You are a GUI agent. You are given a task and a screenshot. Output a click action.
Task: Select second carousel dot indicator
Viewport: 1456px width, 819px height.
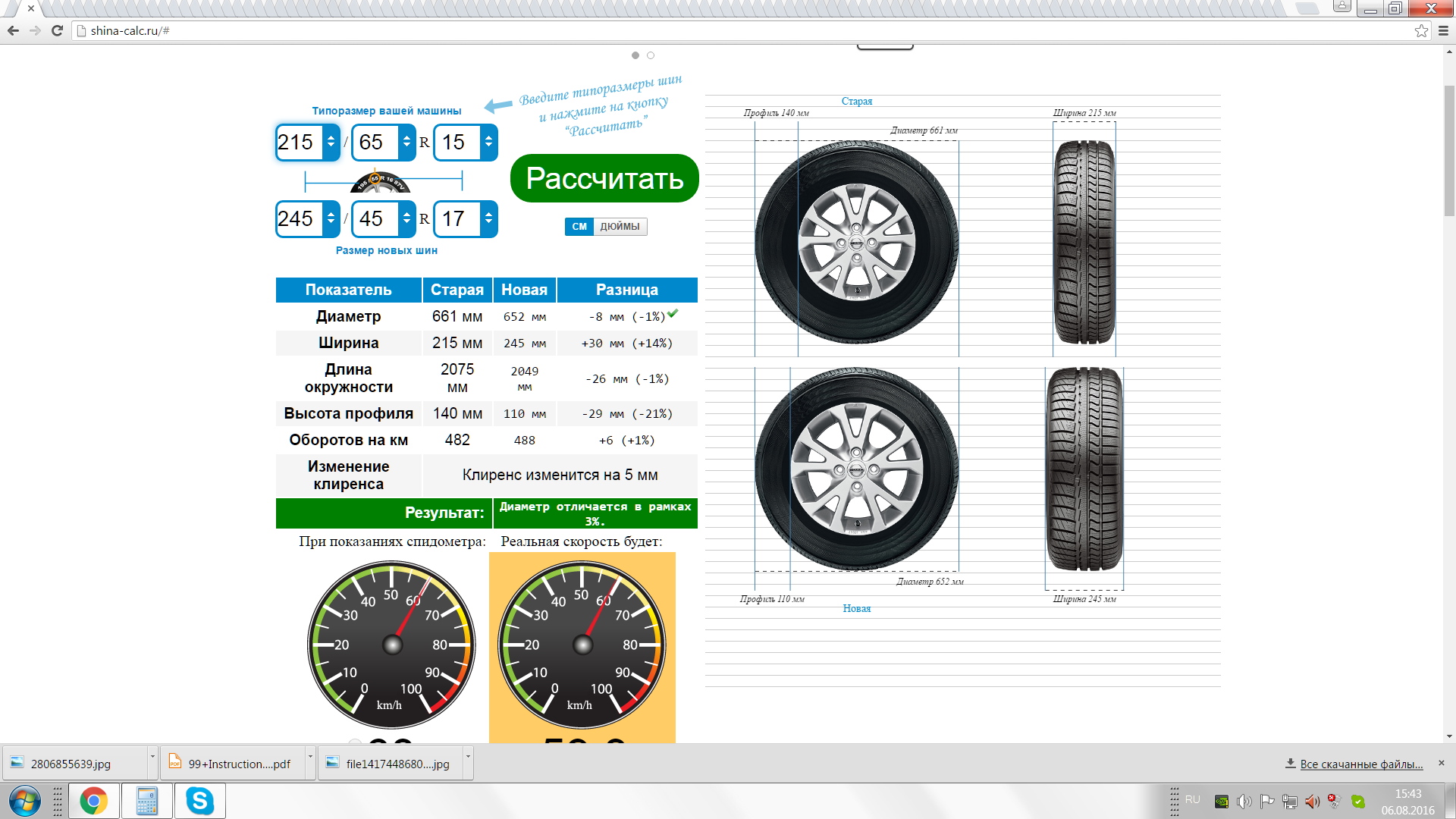click(x=651, y=55)
